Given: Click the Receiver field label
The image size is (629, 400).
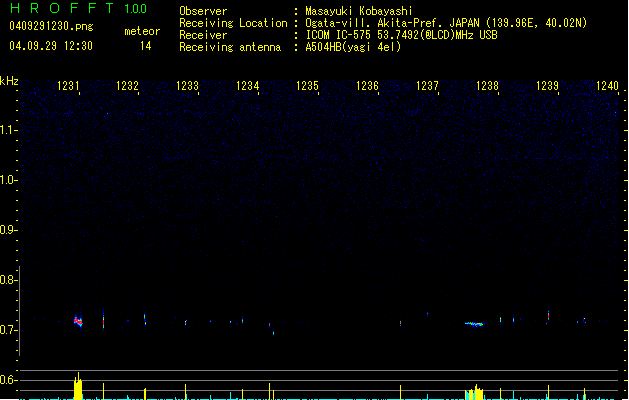Looking at the screenshot, I should pos(203,35).
